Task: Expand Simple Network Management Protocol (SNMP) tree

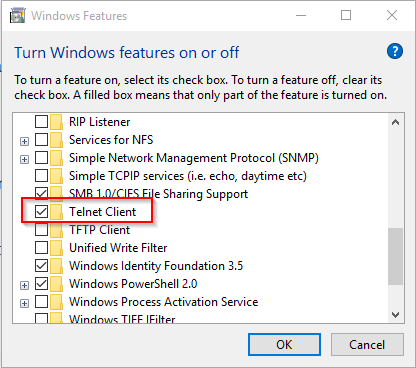Action: coord(24,159)
